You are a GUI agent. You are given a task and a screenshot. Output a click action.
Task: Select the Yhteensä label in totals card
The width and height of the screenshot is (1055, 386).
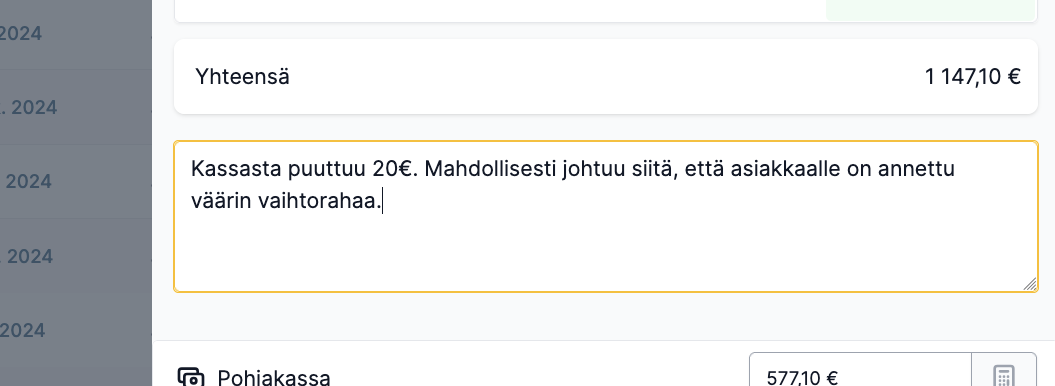pyautogui.click(x=242, y=77)
